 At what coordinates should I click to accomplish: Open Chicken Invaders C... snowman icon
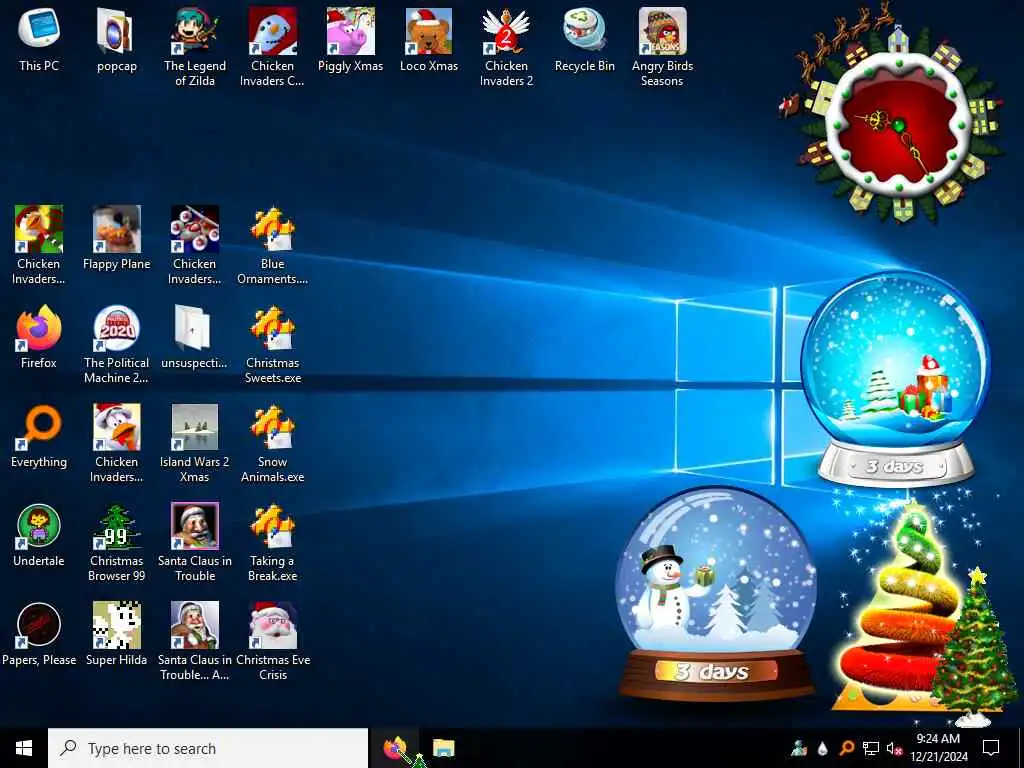[272, 47]
